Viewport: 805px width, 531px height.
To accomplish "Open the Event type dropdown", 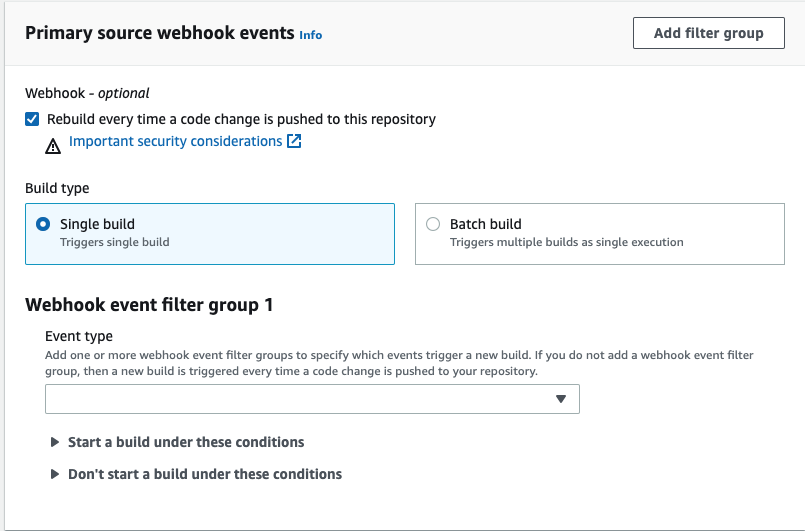I will pyautogui.click(x=312, y=399).
